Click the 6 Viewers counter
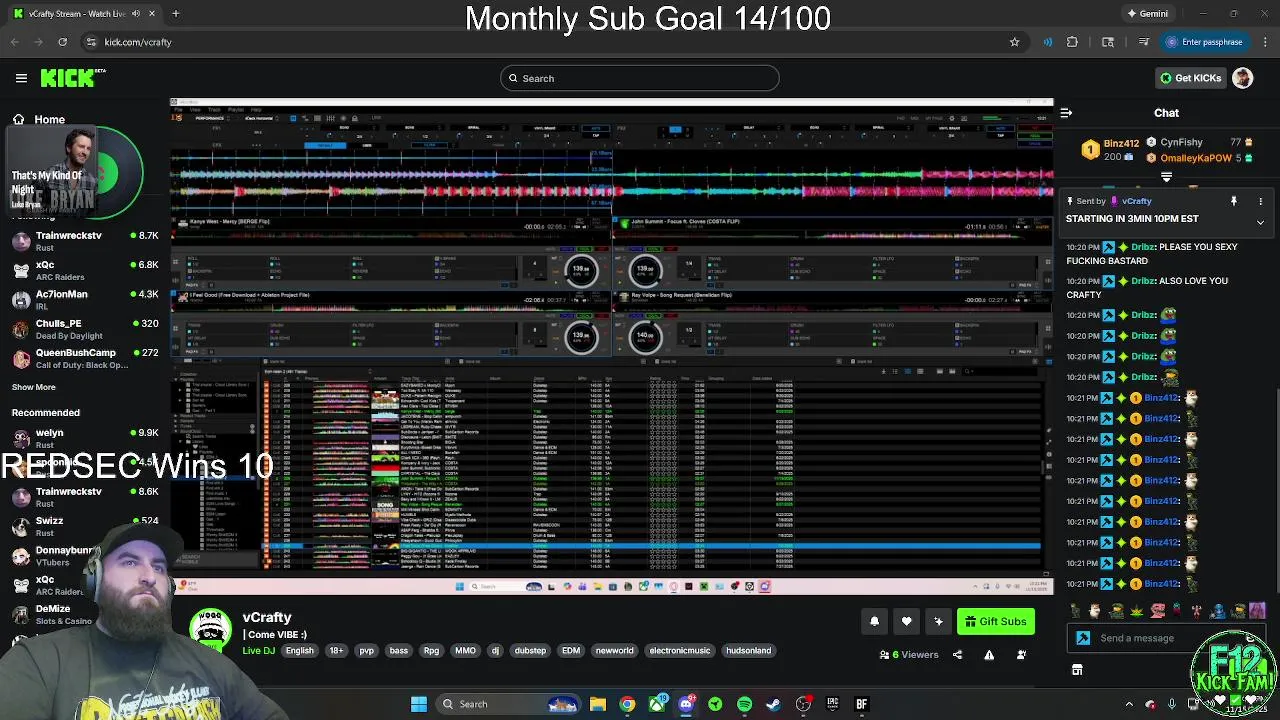The width and height of the screenshot is (1280, 720). point(909,655)
